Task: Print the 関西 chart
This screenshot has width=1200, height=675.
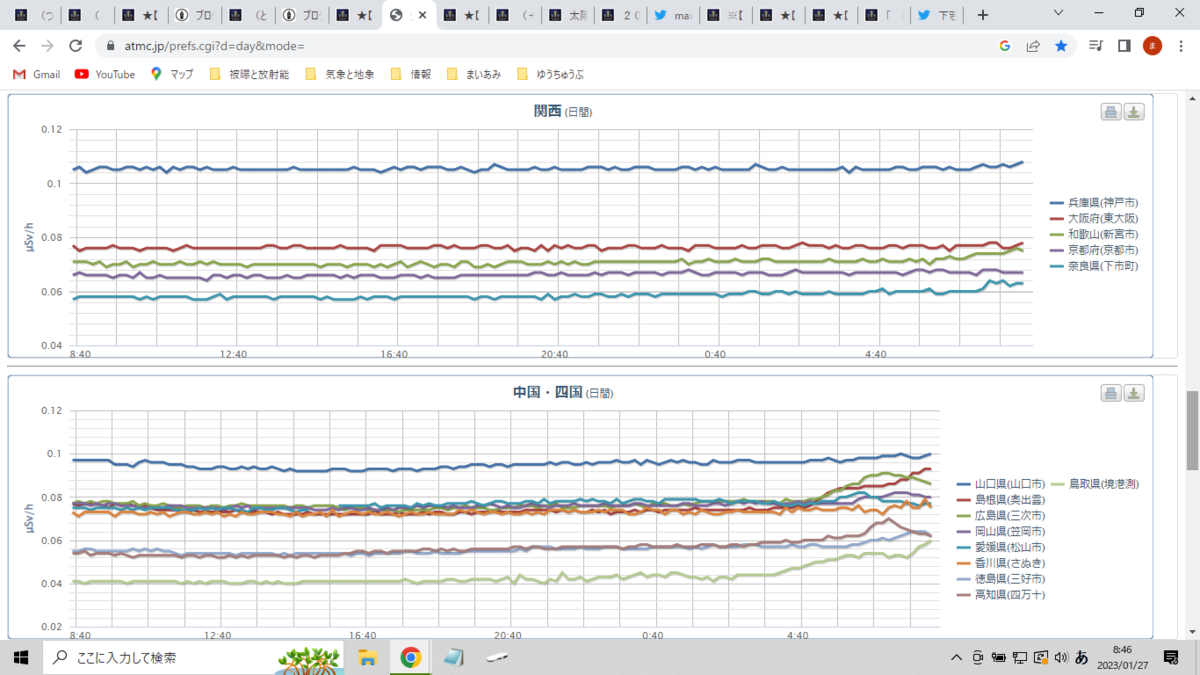Action: (x=1111, y=112)
